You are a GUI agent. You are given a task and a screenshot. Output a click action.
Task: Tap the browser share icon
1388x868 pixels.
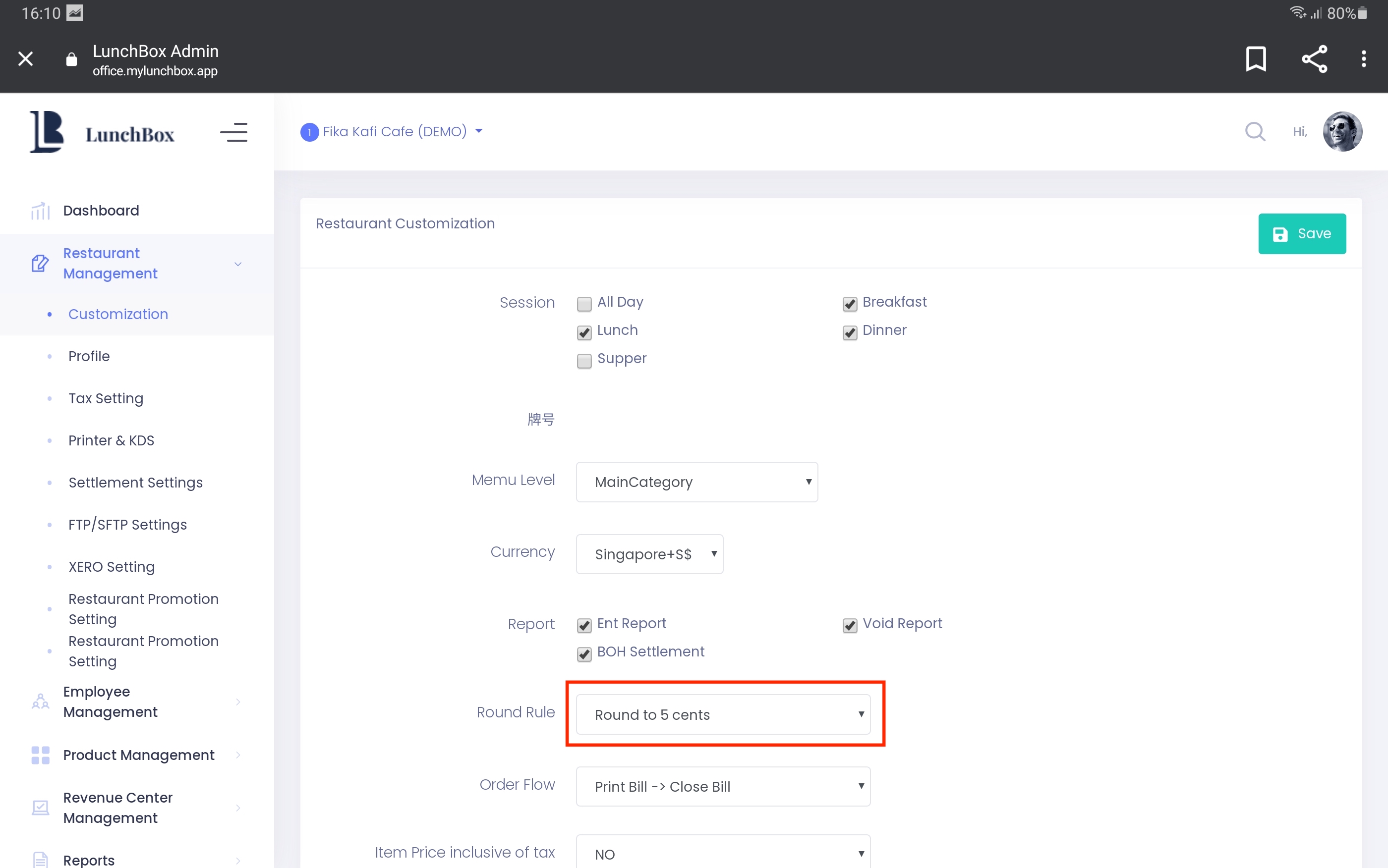click(1314, 58)
